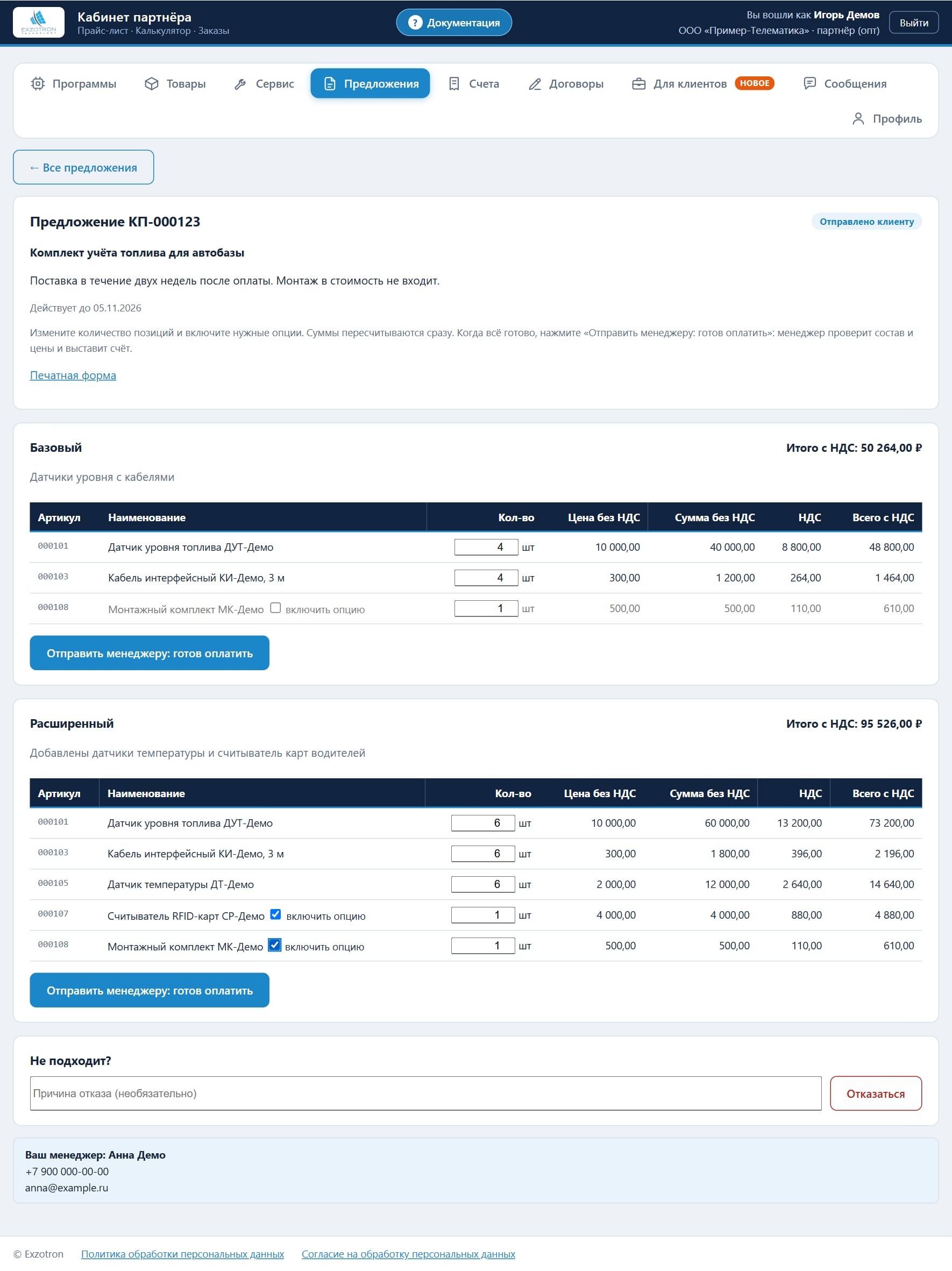Click the question mark icon in Документация

pyautogui.click(x=415, y=23)
